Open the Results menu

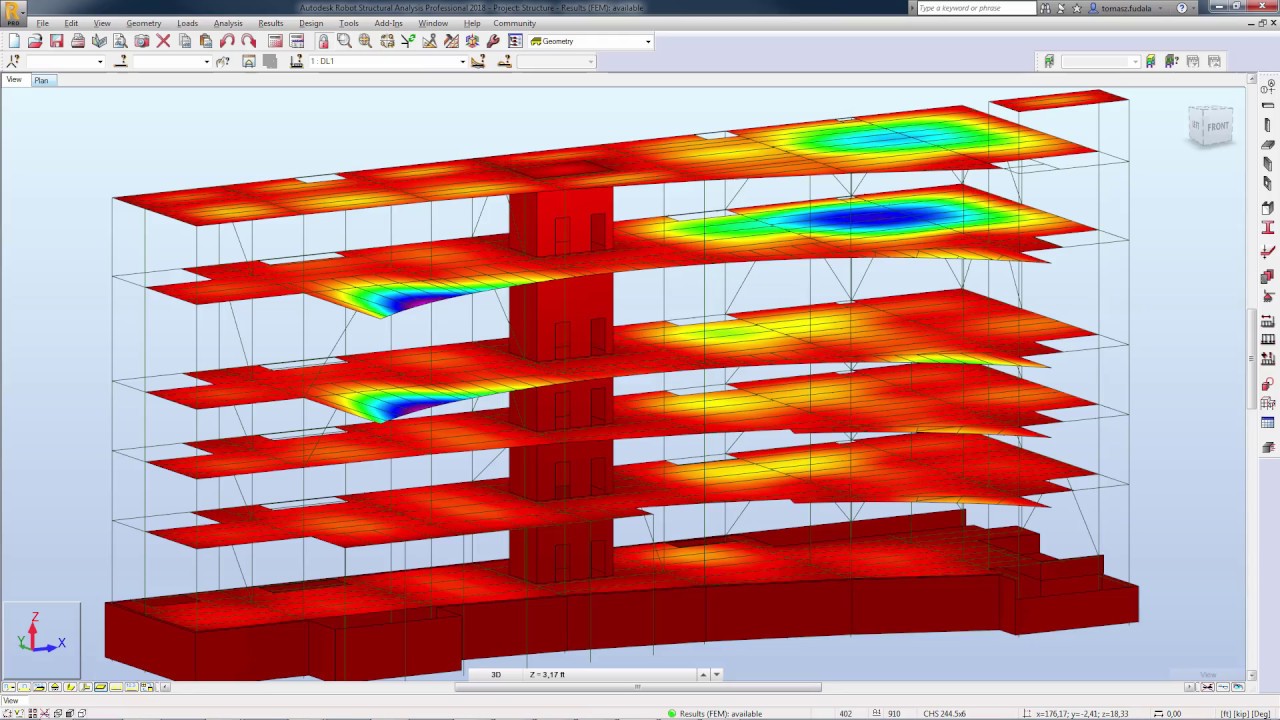coord(271,23)
